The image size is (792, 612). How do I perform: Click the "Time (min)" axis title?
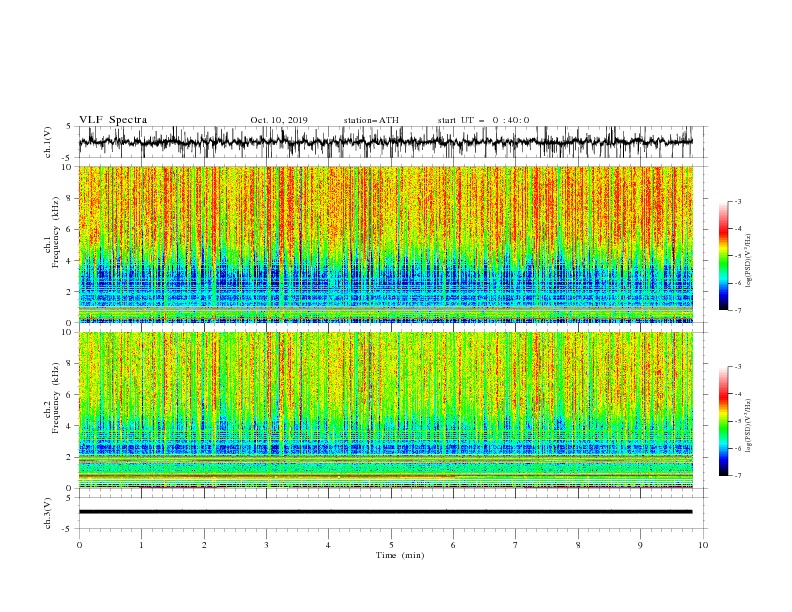pos(400,555)
